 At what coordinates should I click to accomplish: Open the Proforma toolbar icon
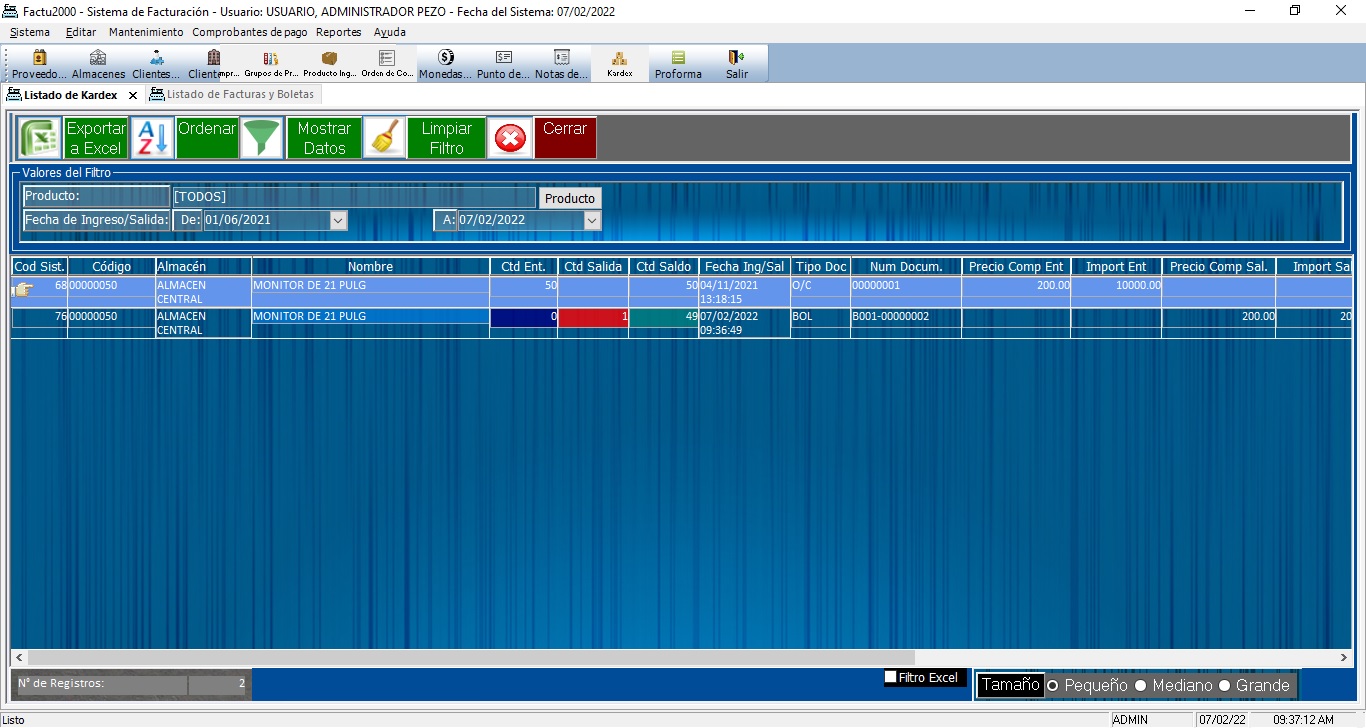pos(678,64)
